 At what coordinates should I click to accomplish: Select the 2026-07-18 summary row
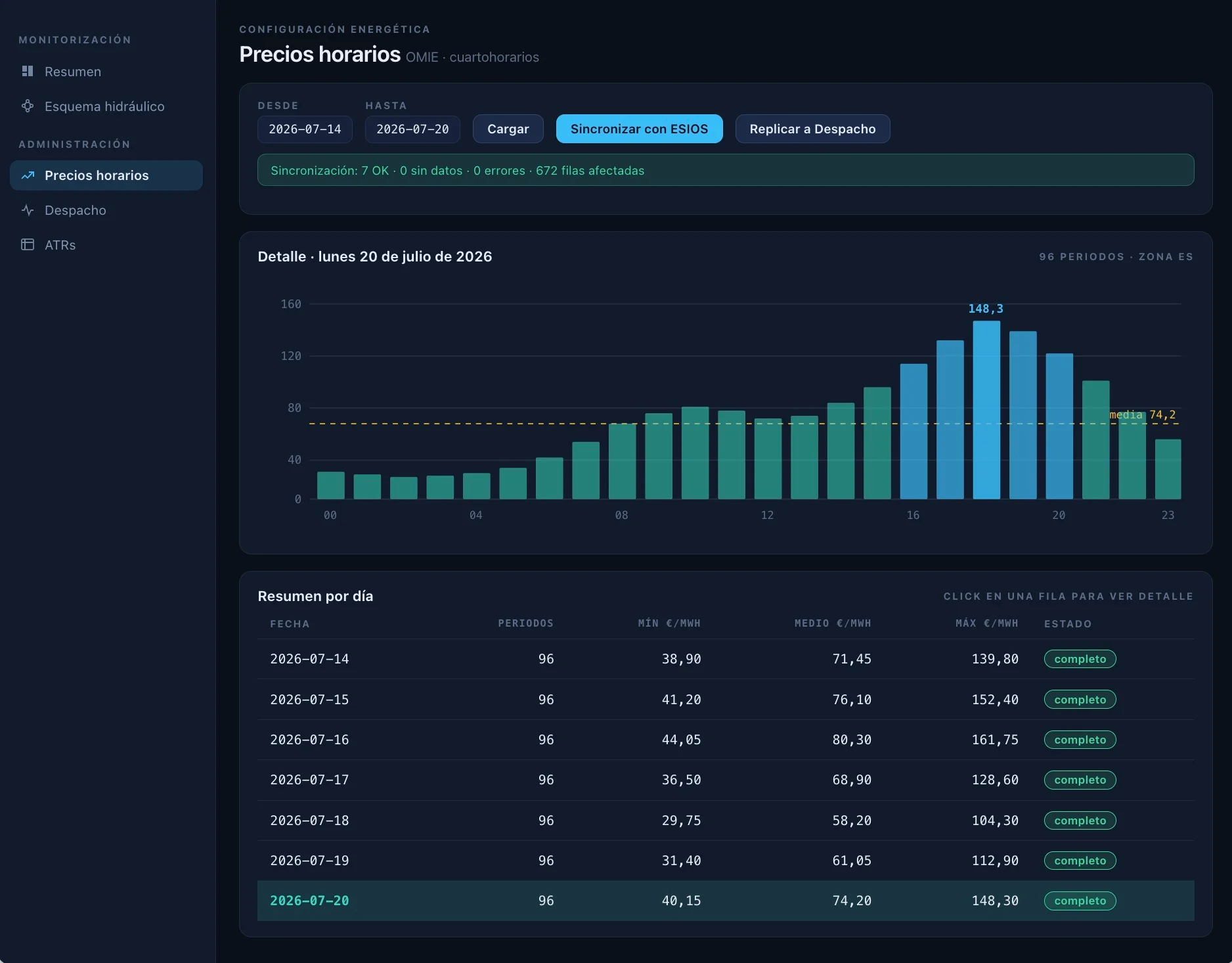click(x=726, y=820)
